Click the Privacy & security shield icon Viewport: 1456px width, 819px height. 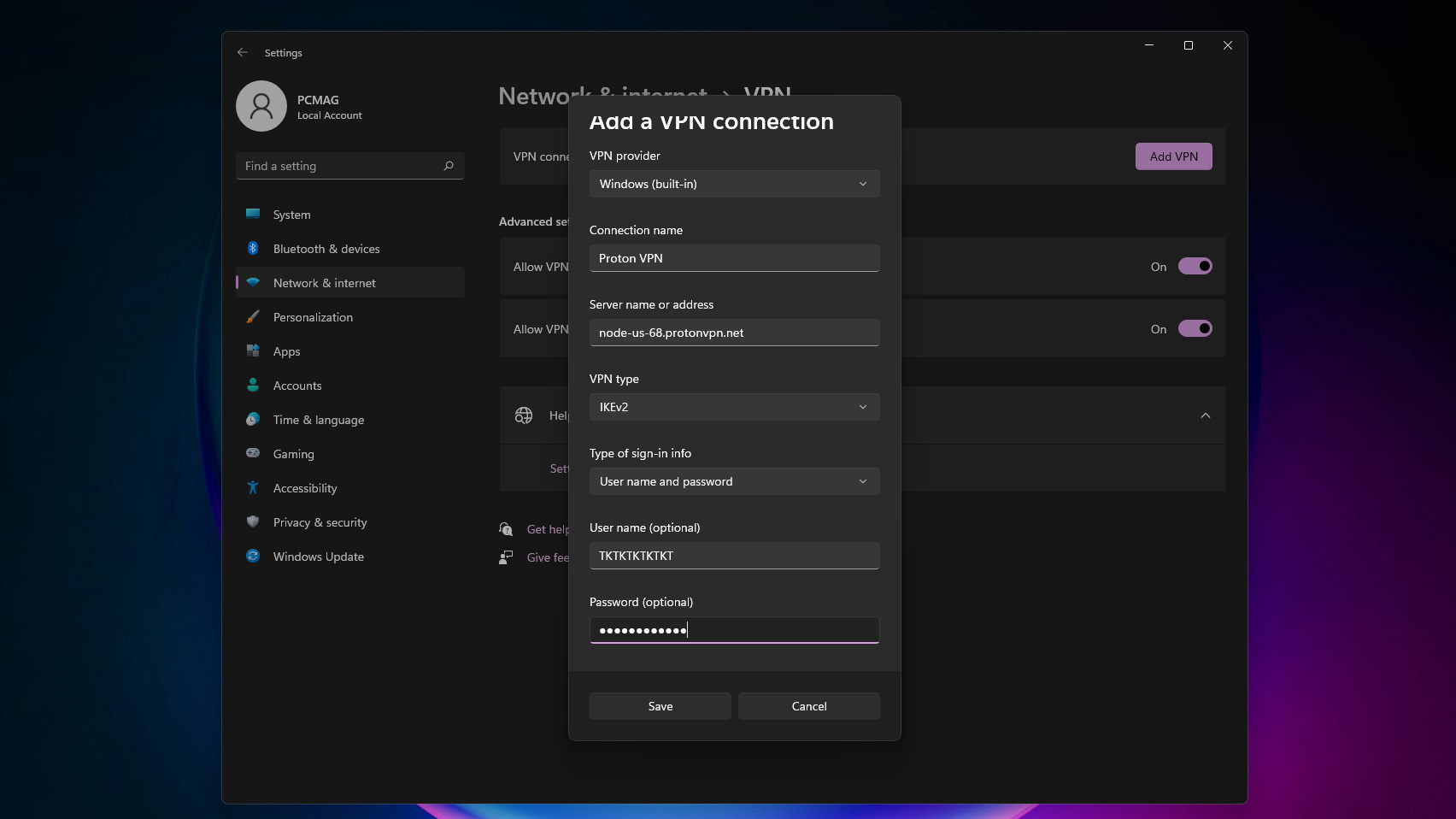(253, 521)
